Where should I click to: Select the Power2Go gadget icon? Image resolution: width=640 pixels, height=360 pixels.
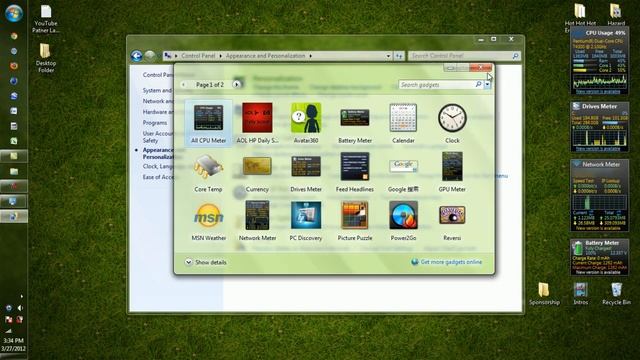(403, 215)
